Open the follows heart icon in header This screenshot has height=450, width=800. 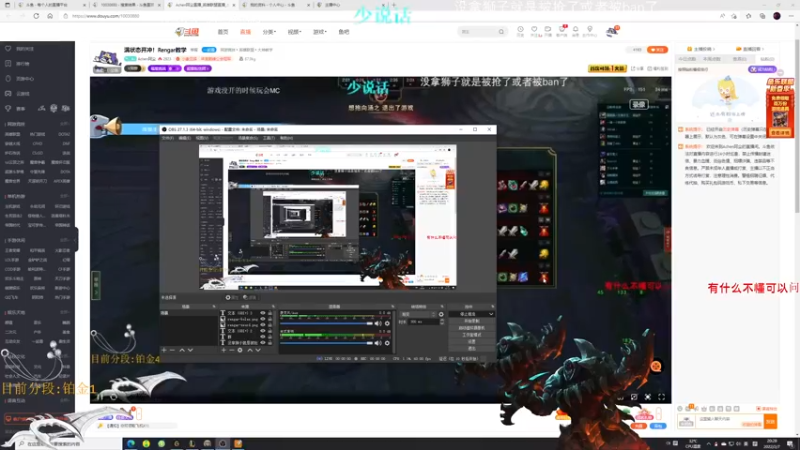(534, 30)
